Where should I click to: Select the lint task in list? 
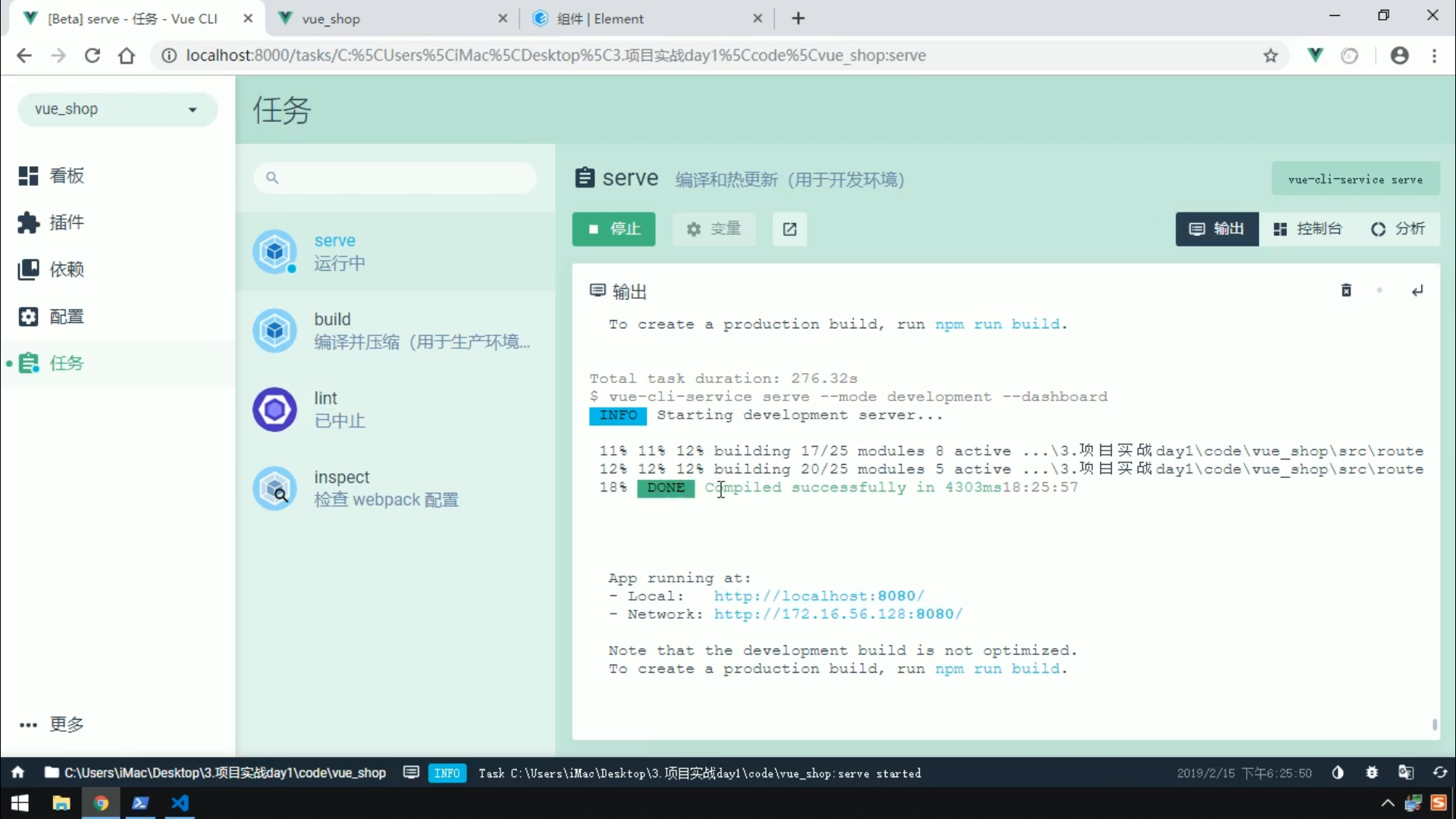point(395,409)
